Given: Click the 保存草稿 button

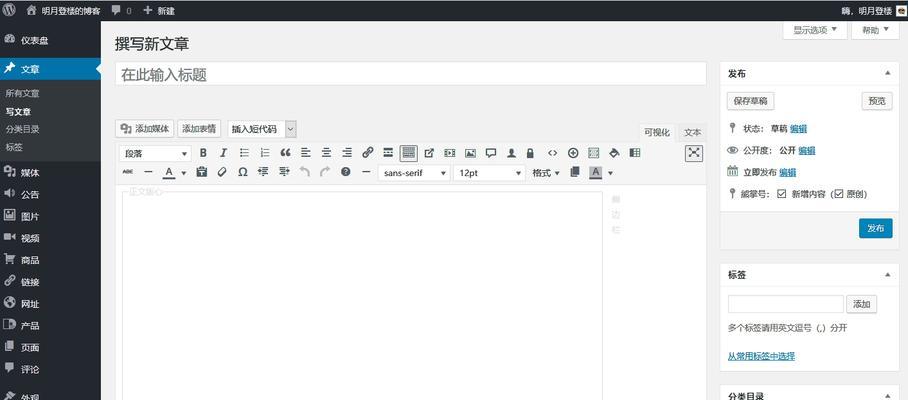Looking at the screenshot, I should point(750,101).
